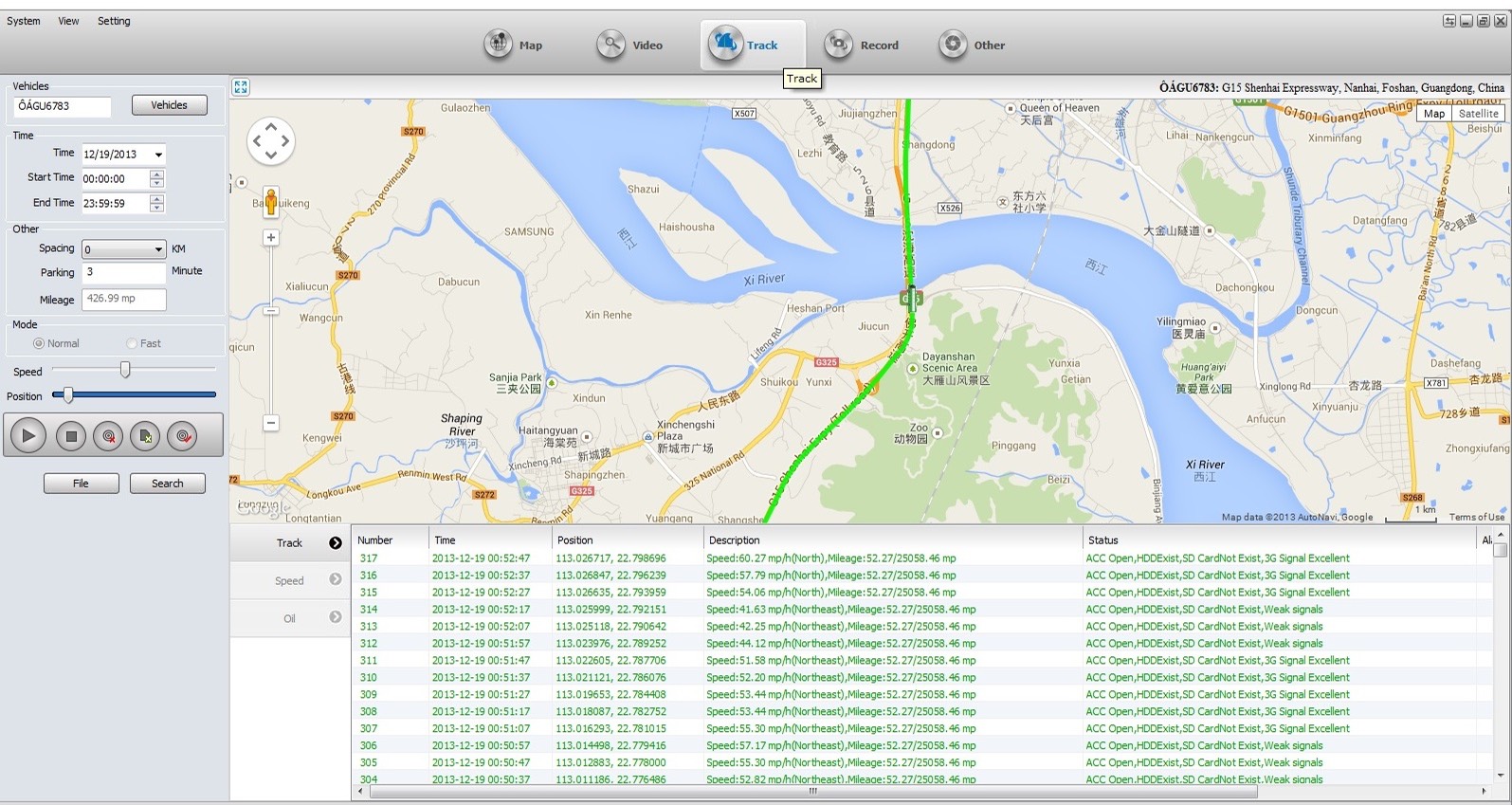
Task: Zoom in the map with plus button
Action: (x=271, y=238)
